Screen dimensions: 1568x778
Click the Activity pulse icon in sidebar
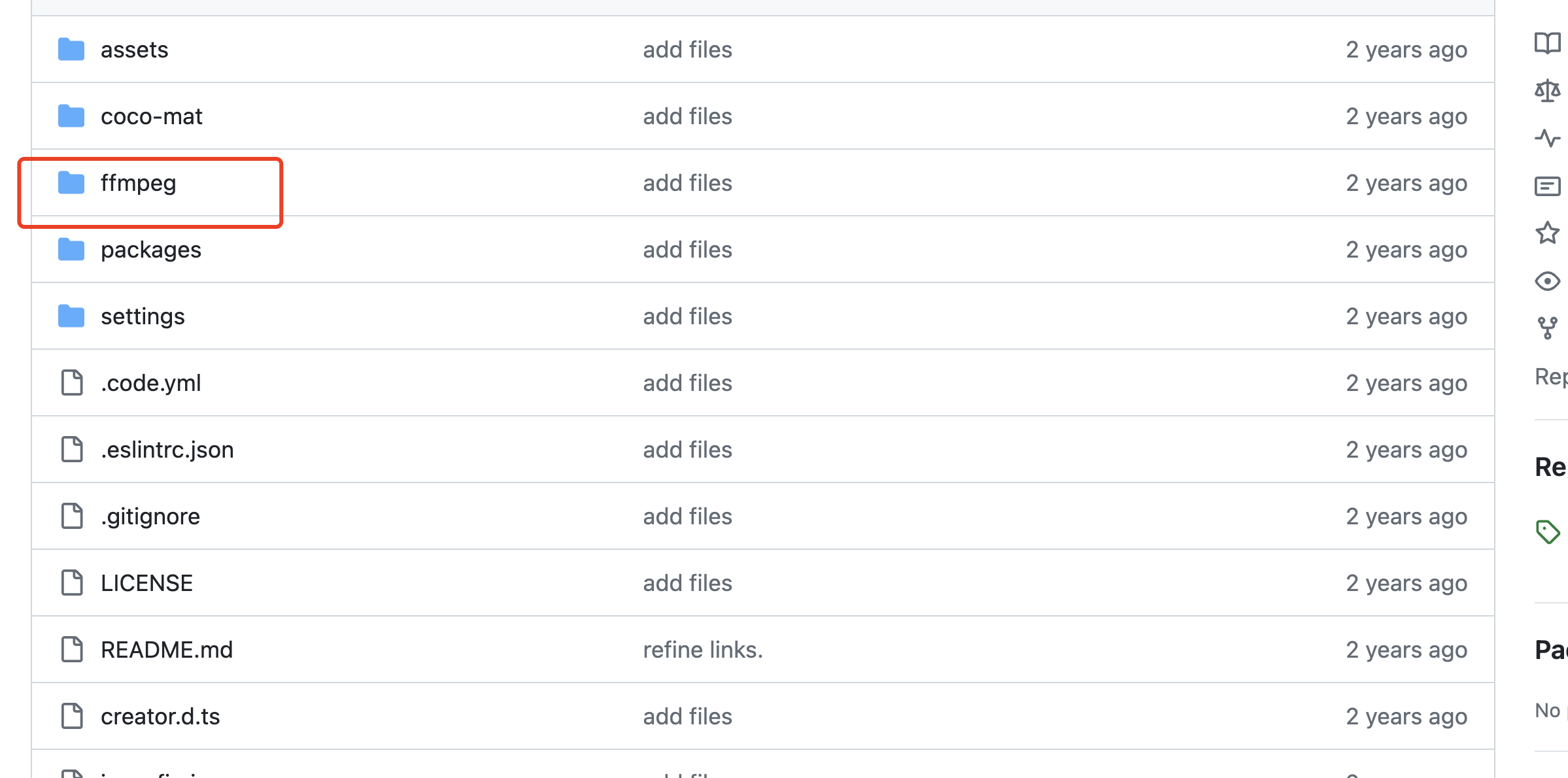click(1547, 138)
